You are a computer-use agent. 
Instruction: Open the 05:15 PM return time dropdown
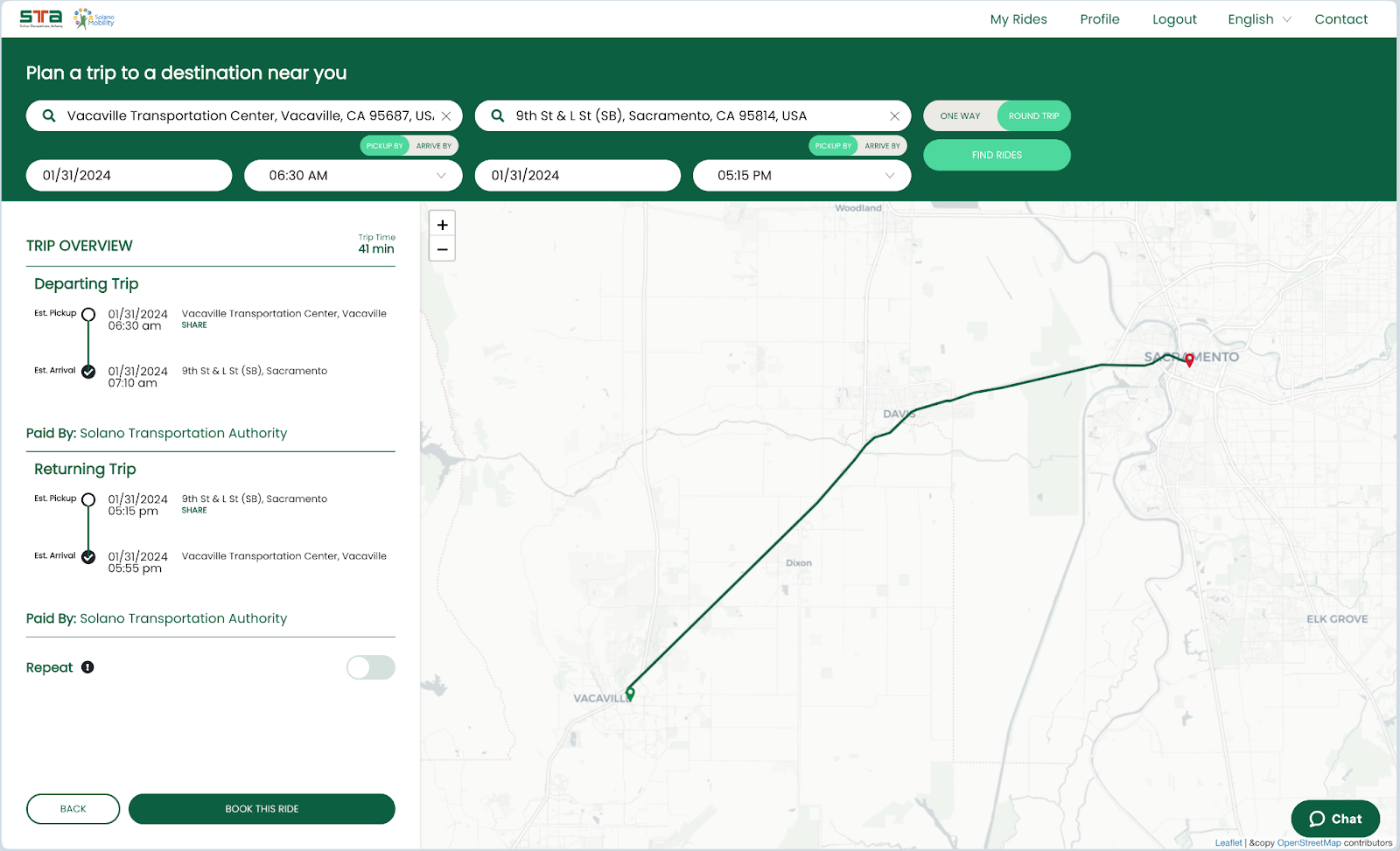801,175
